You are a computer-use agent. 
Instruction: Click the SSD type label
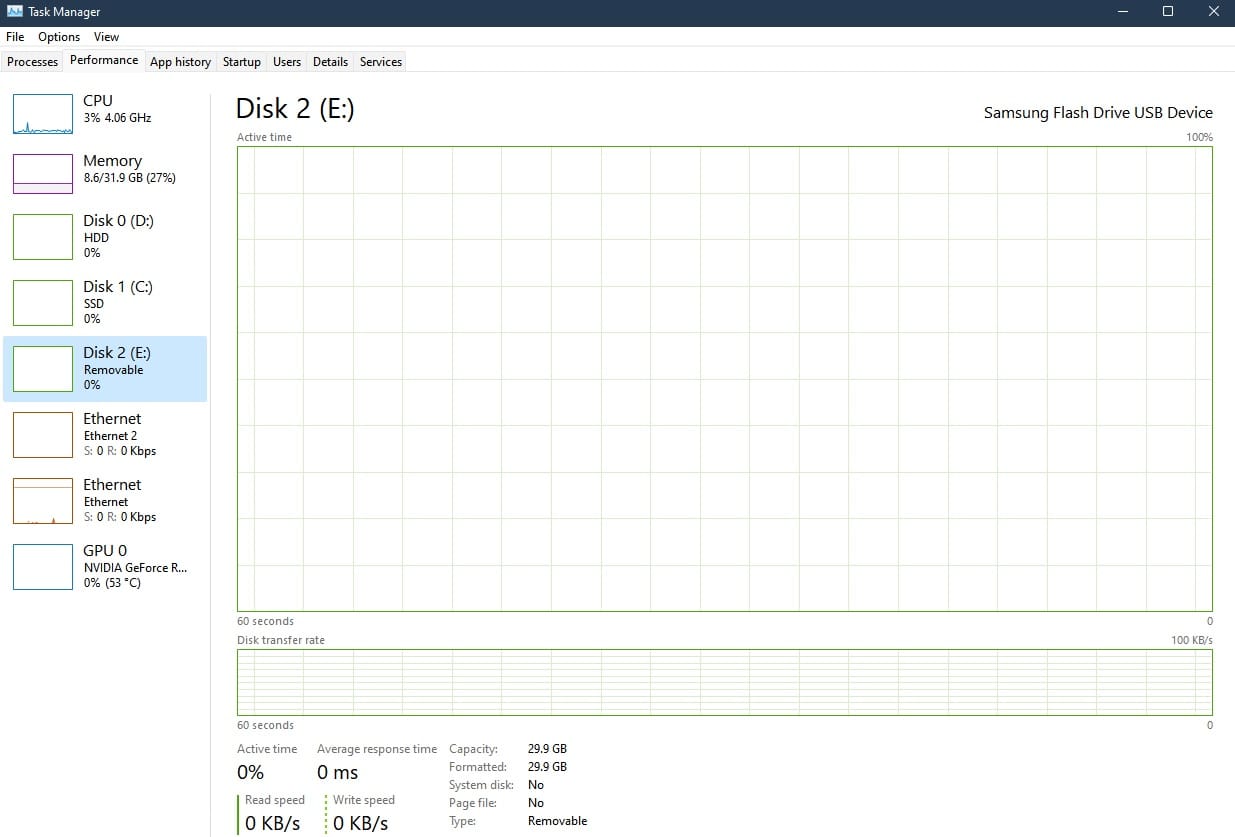pyautogui.click(x=94, y=304)
